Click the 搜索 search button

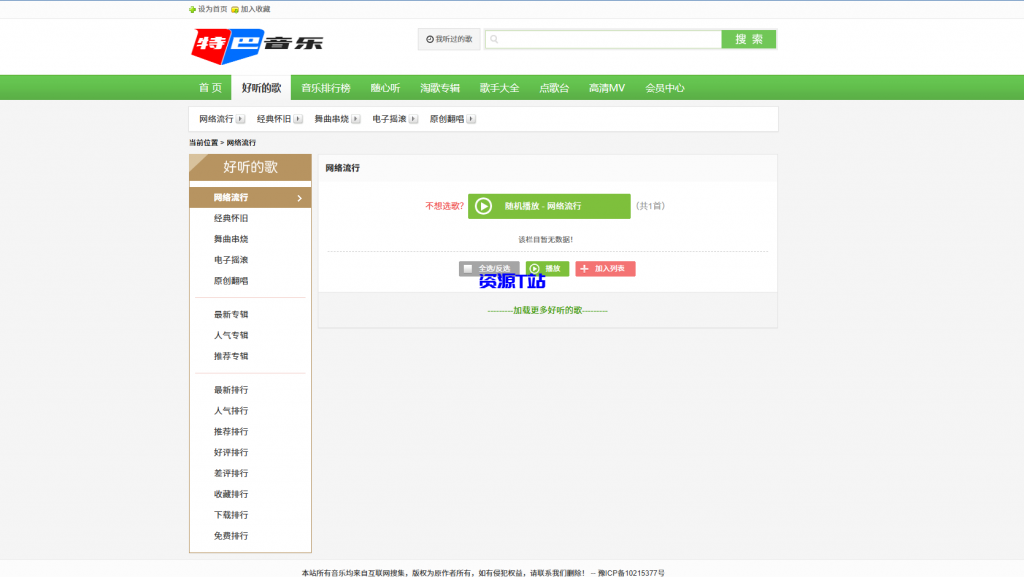click(x=748, y=38)
